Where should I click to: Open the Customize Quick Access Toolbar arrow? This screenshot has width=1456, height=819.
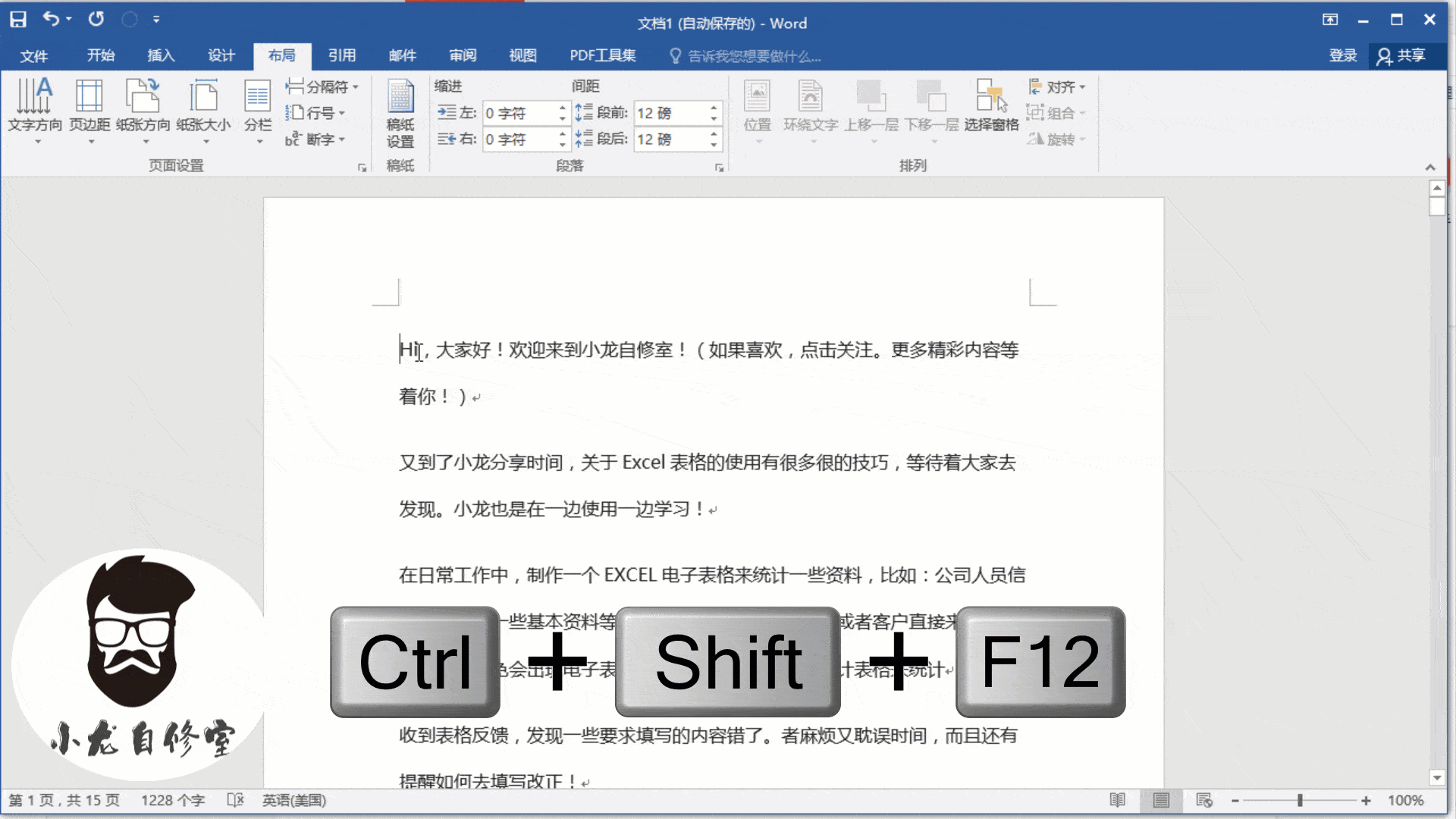(x=156, y=19)
